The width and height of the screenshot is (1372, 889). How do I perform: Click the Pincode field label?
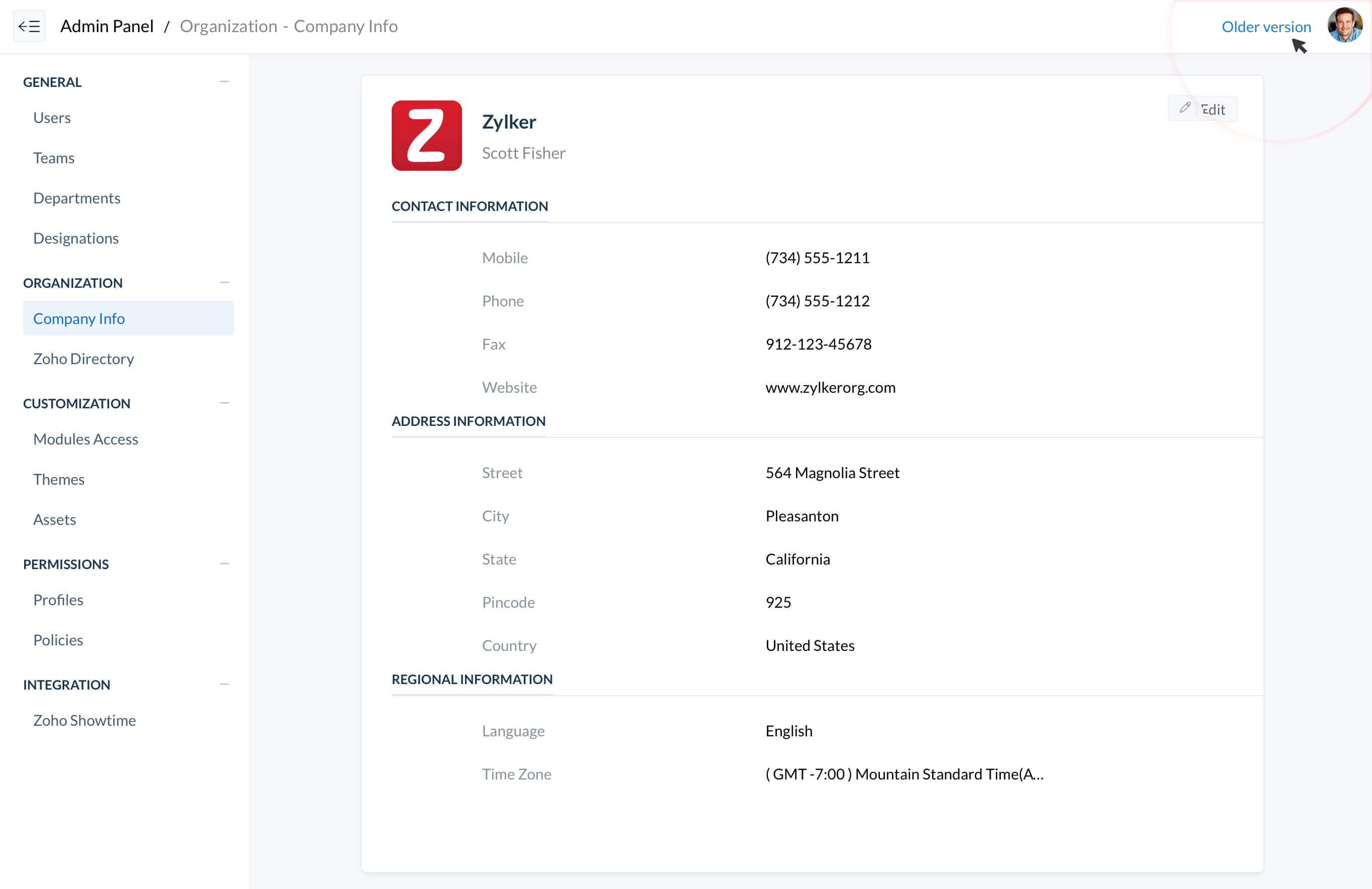click(508, 603)
